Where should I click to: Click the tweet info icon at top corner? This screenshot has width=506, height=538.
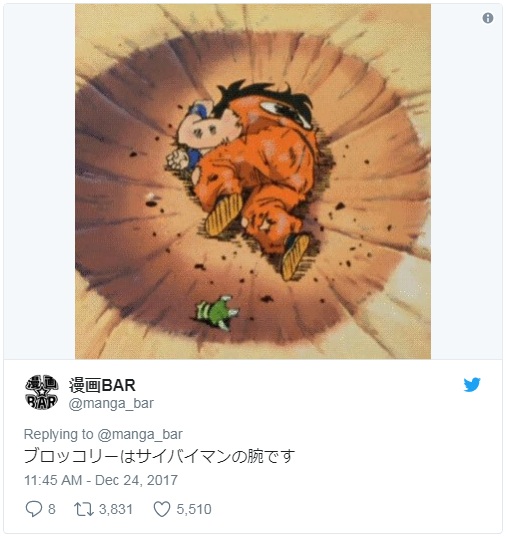point(487,18)
